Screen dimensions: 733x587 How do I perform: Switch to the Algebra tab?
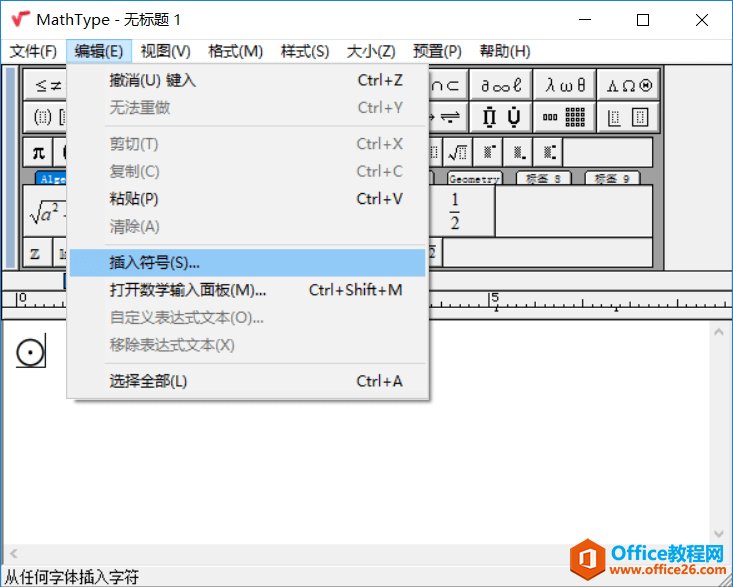pyautogui.click(x=51, y=179)
